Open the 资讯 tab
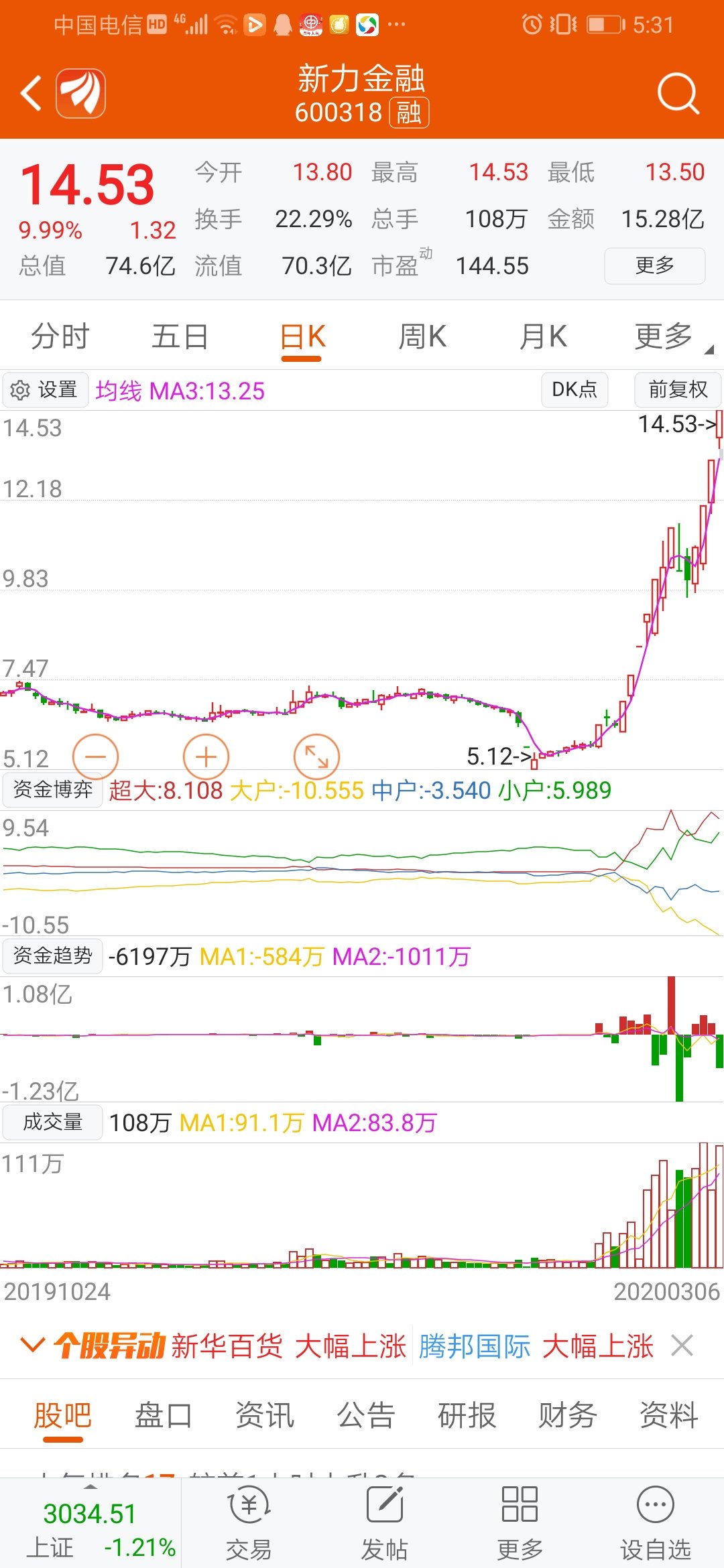This screenshot has width=724, height=1568. [x=265, y=1415]
